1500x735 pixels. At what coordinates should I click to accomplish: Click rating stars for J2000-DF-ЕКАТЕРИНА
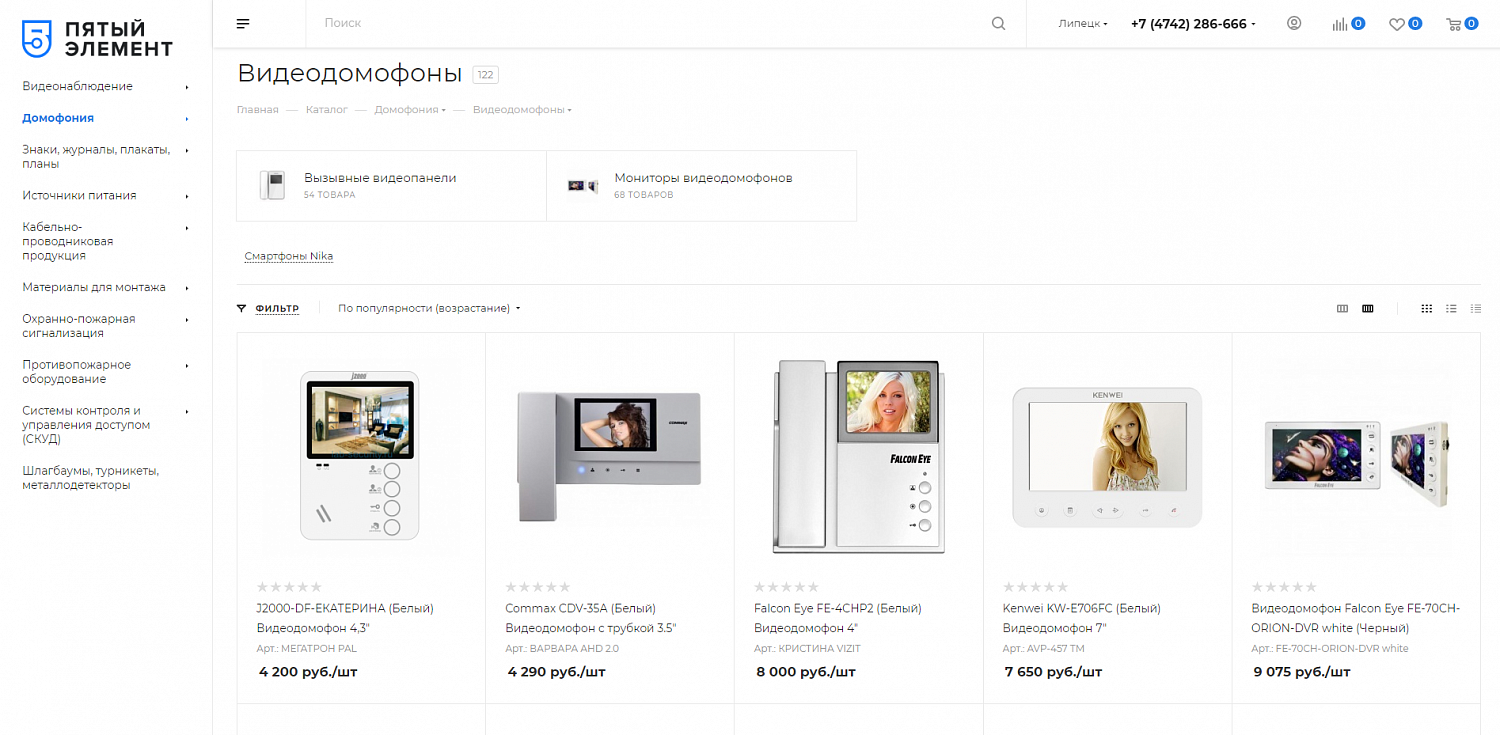click(290, 587)
